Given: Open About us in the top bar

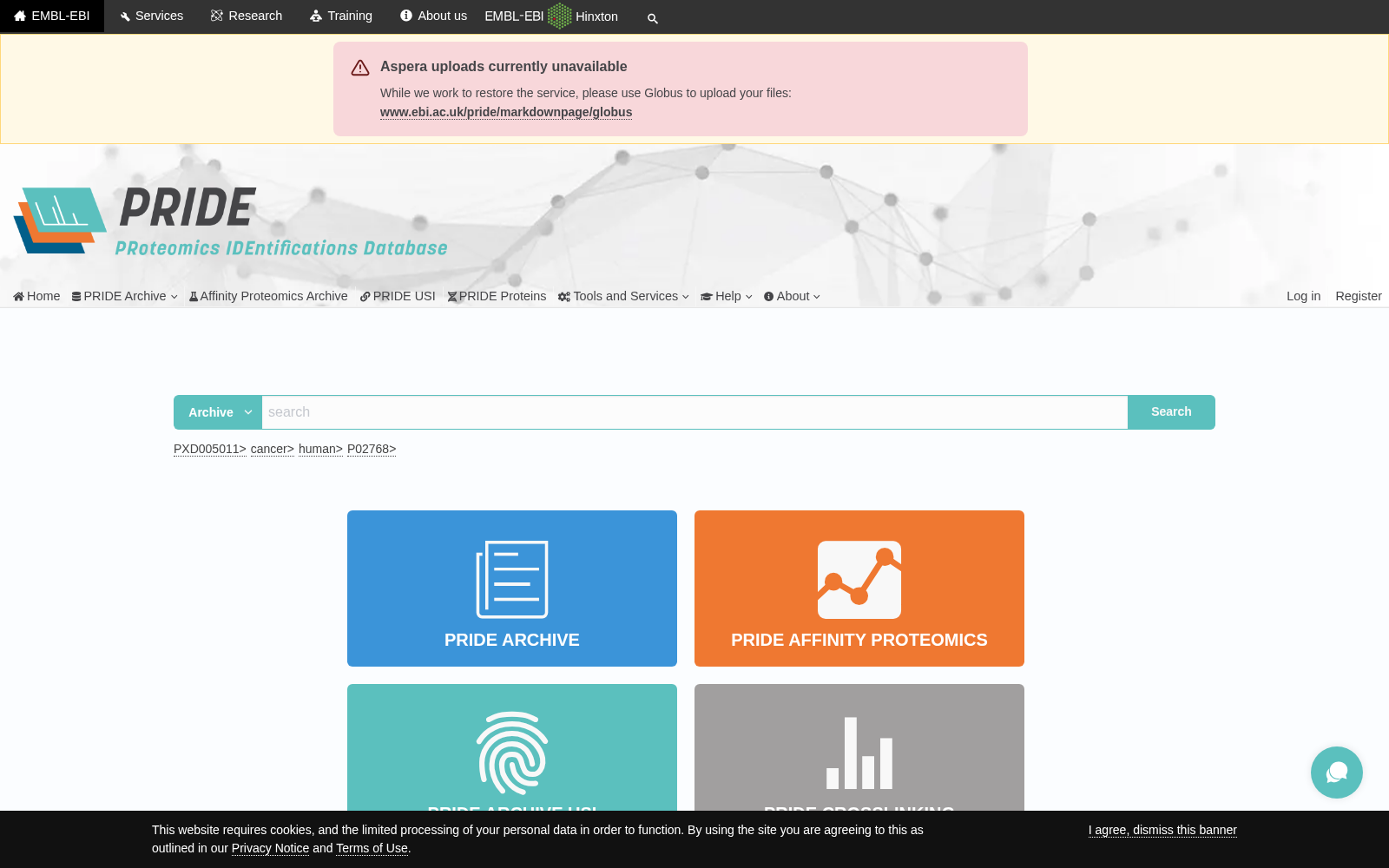Looking at the screenshot, I should click(433, 16).
